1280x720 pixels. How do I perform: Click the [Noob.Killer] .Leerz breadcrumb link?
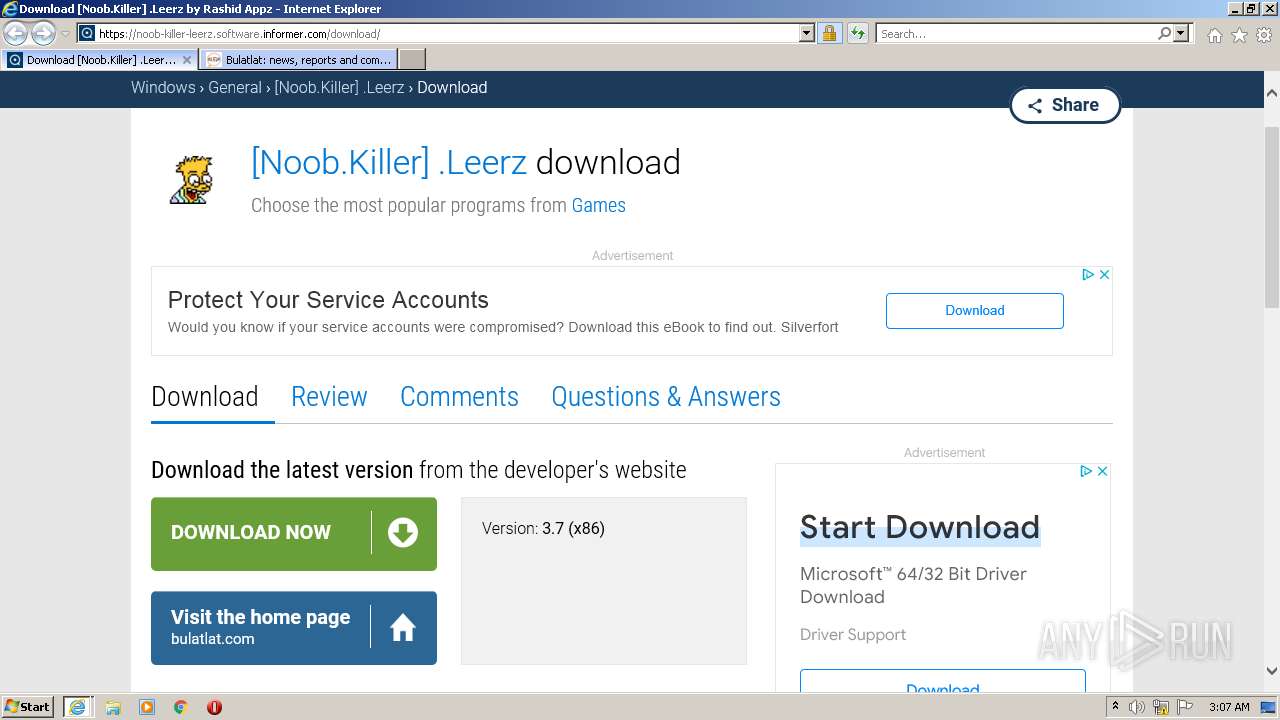click(x=339, y=87)
